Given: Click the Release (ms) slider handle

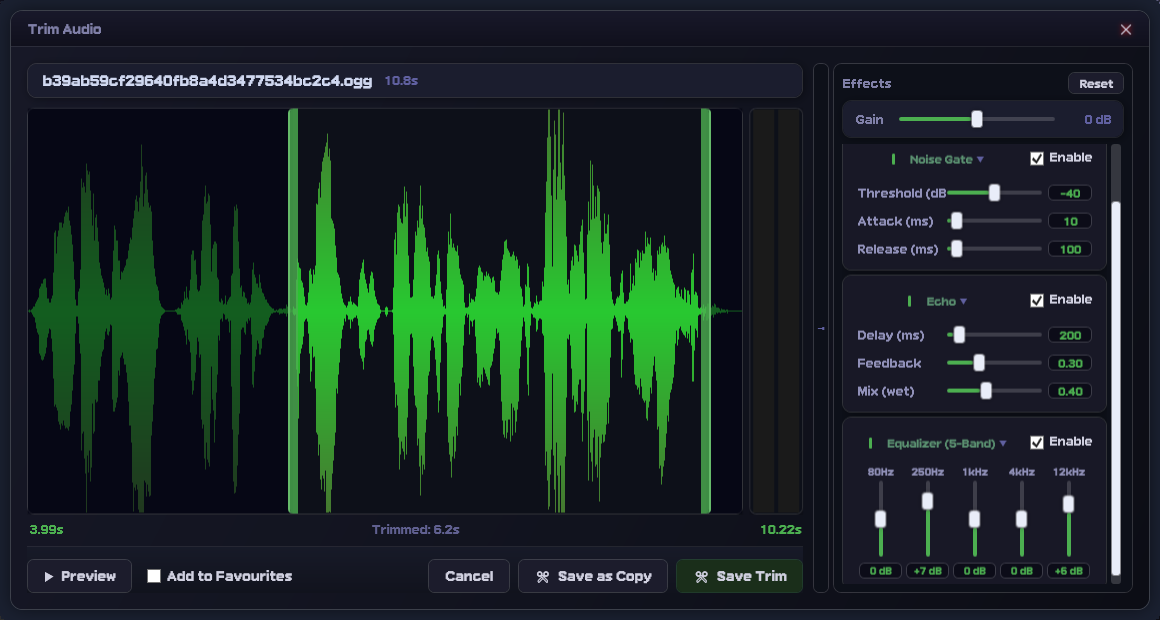Looking at the screenshot, I should (957, 249).
